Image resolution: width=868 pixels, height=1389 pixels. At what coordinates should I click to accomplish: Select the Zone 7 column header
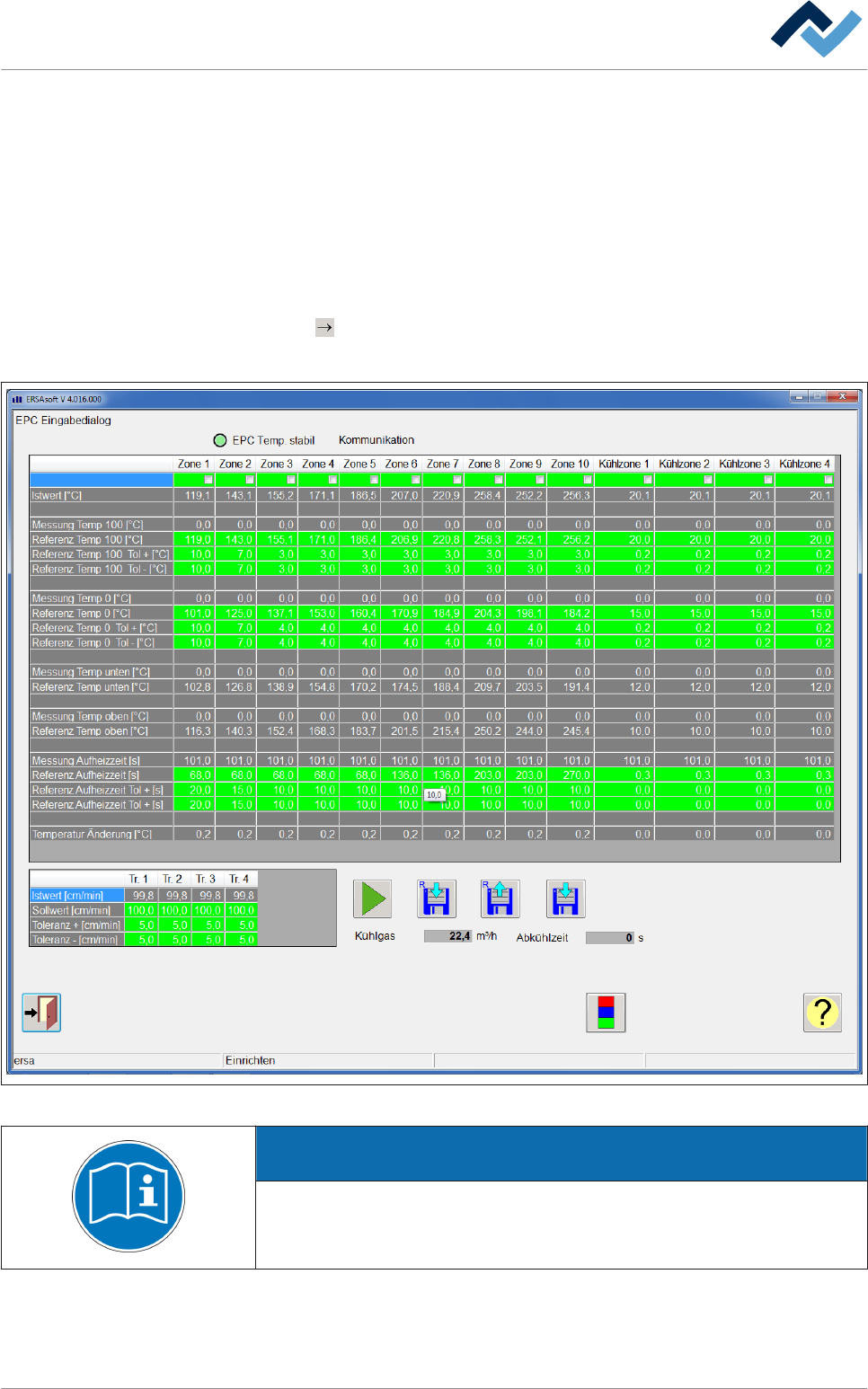(442, 464)
